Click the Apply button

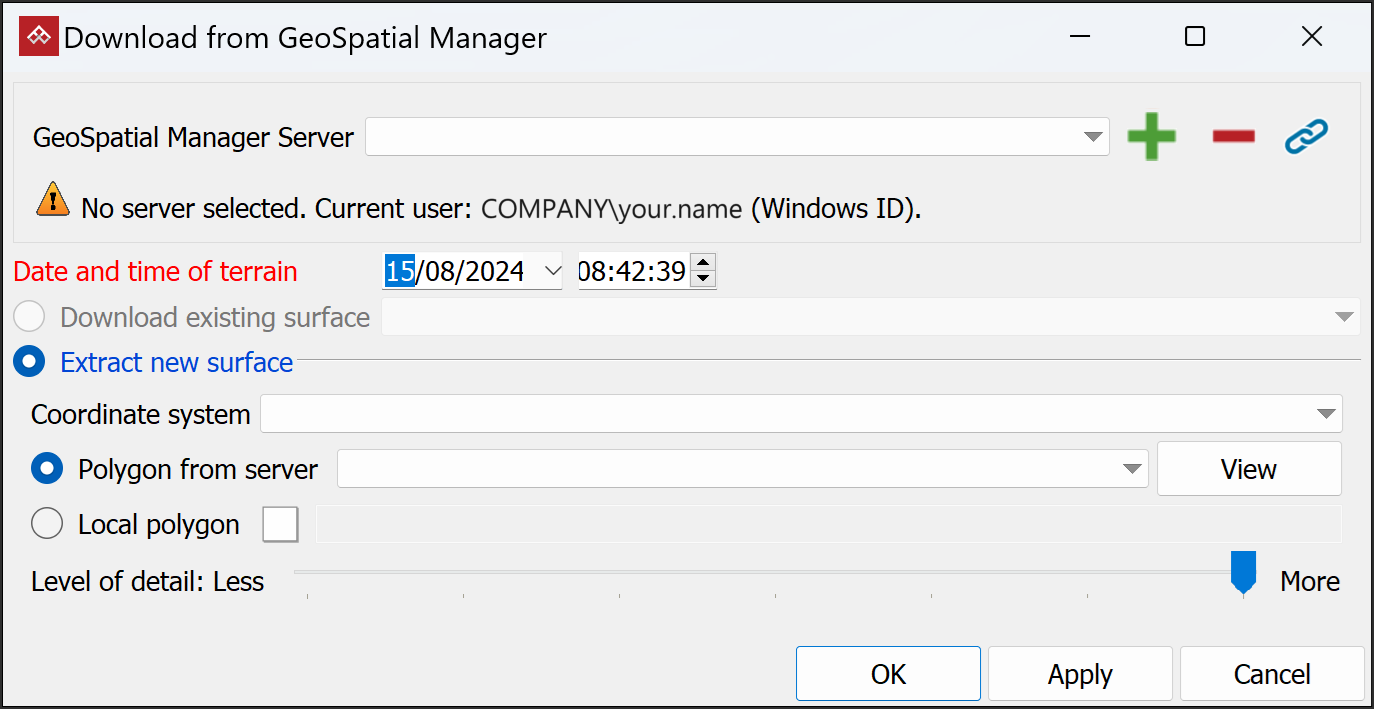point(1080,674)
